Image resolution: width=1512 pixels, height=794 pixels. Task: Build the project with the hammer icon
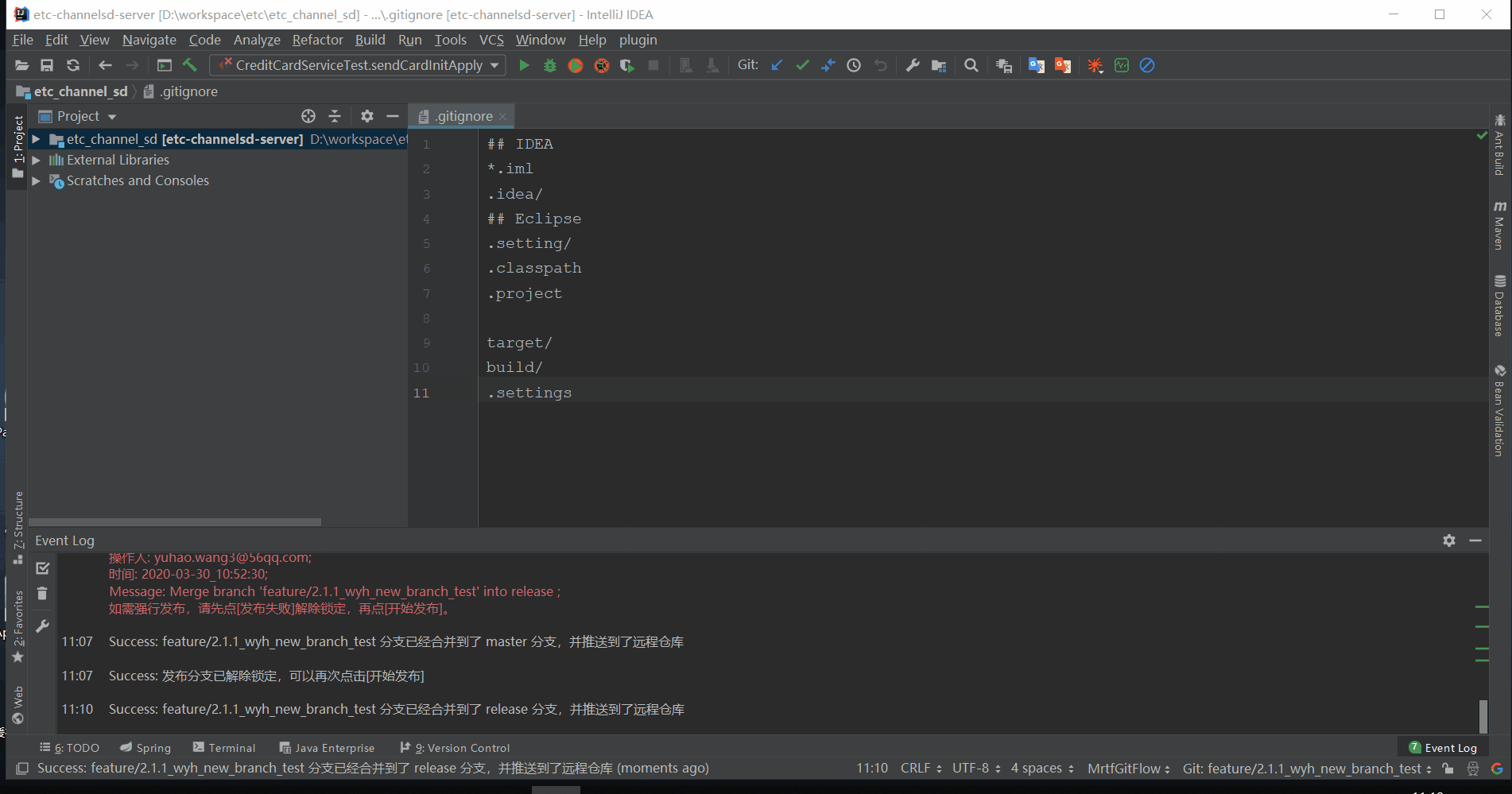click(190, 66)
